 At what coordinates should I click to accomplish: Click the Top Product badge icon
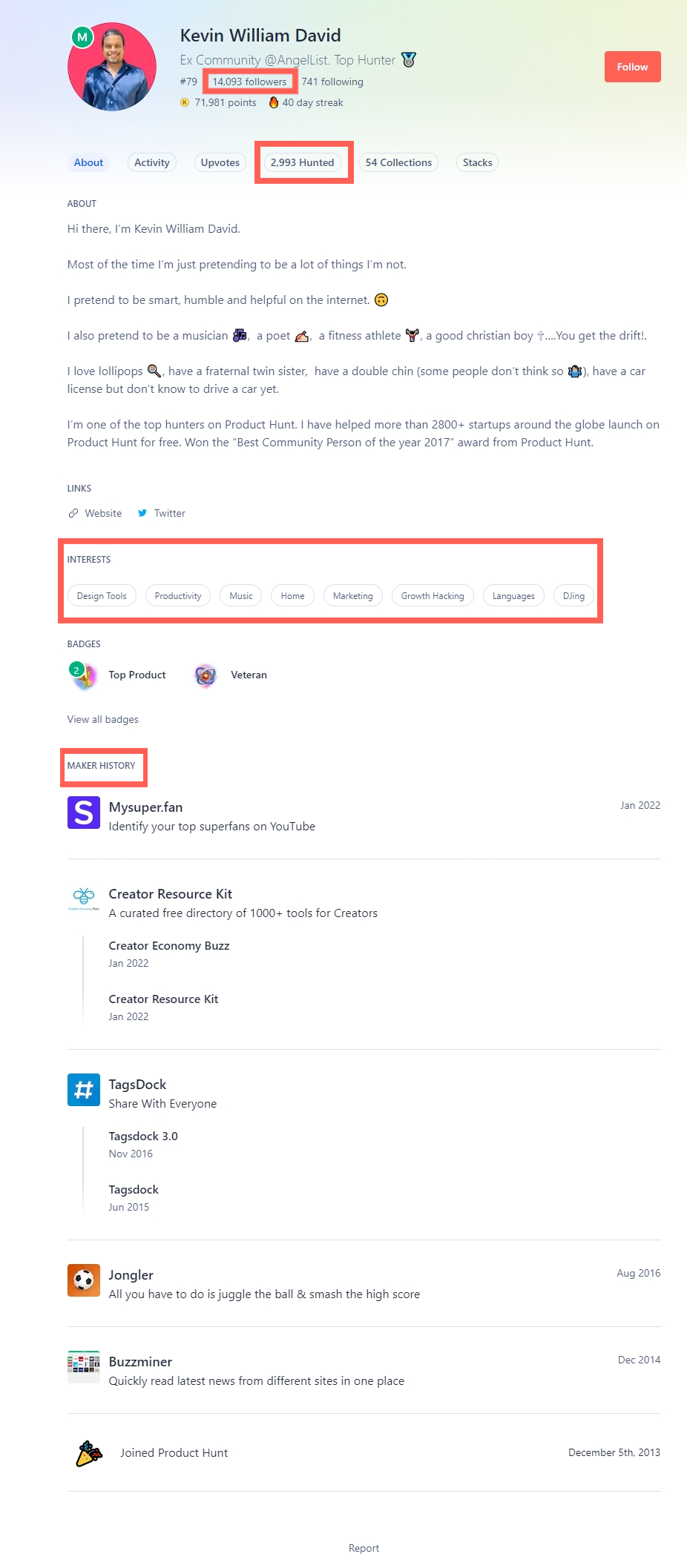[84, 675]
